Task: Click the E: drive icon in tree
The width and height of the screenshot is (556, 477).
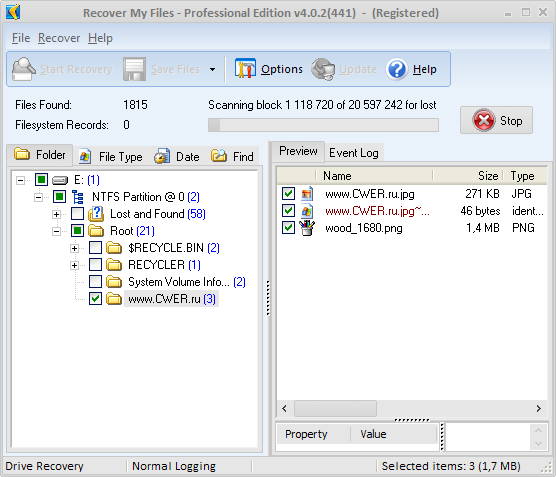Action: [60, 181]
